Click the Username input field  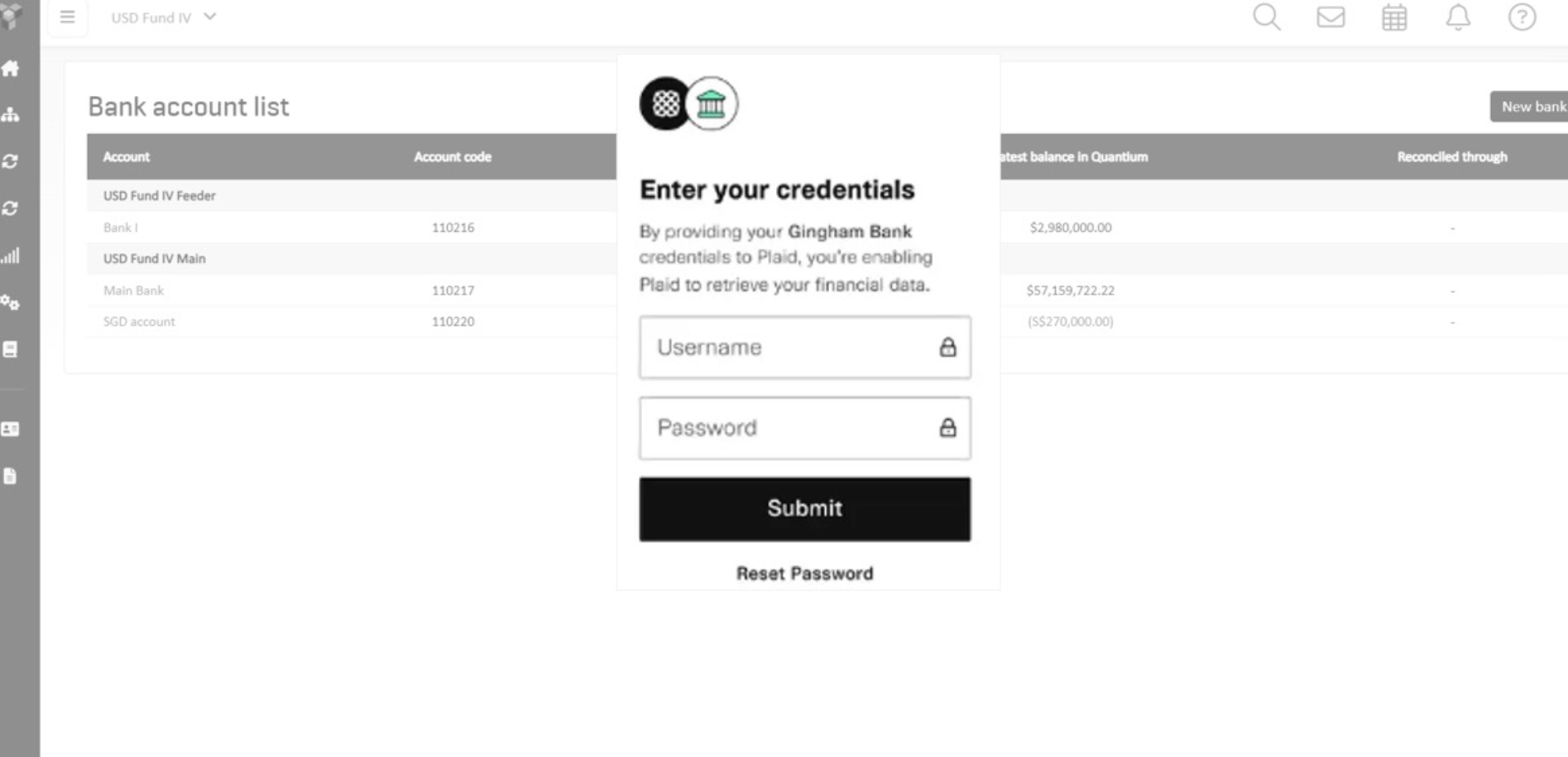pyautogui.click(x=794, y=347)
